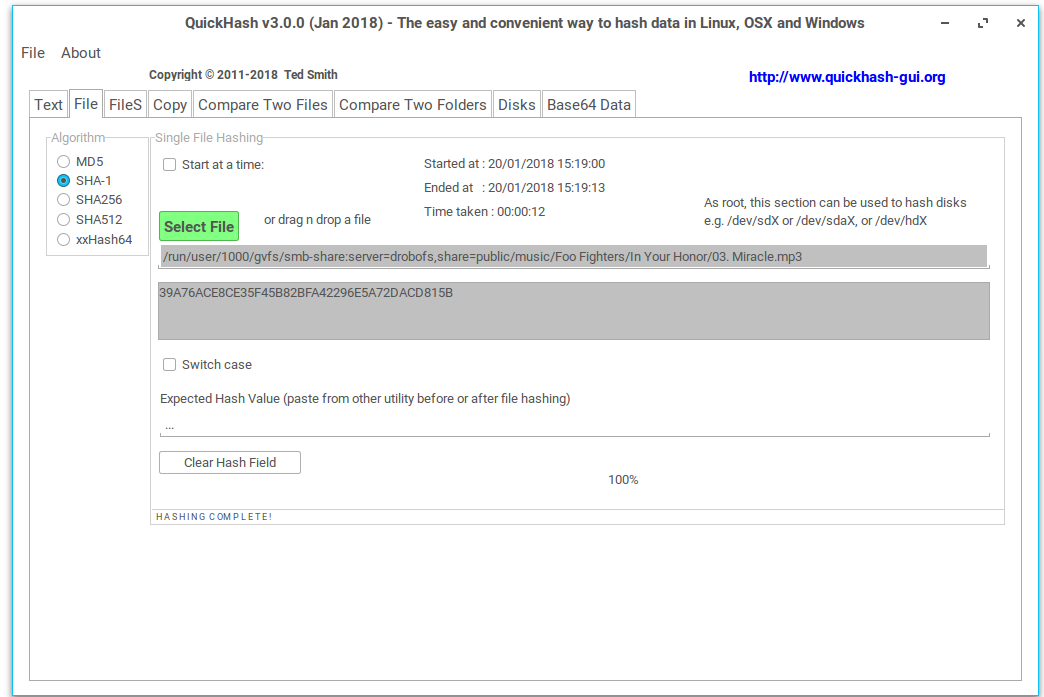Select the SHA-1 radio button
1044x697 pixels.
[64, 181]
